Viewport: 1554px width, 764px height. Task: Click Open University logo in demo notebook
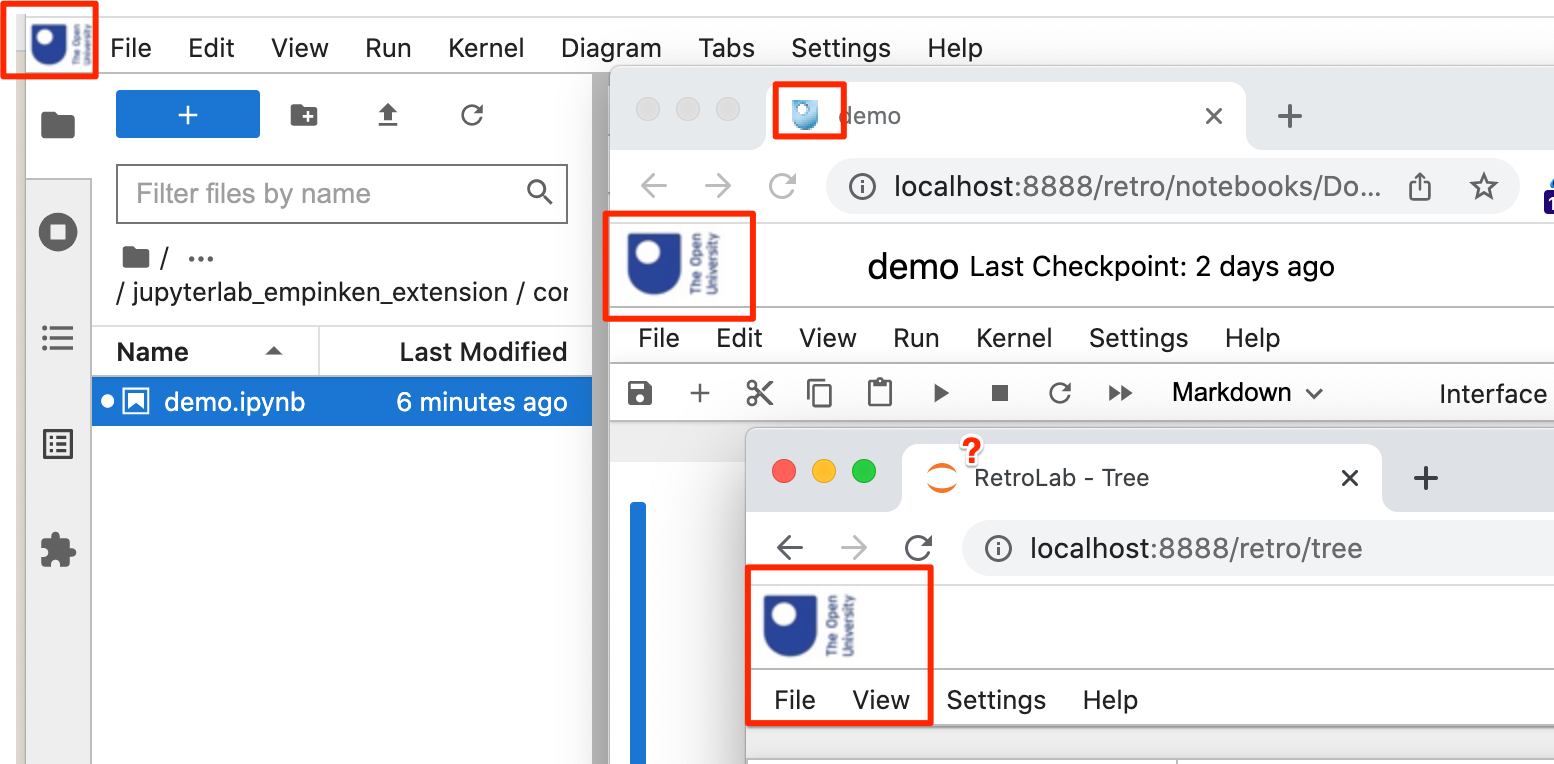673,265
